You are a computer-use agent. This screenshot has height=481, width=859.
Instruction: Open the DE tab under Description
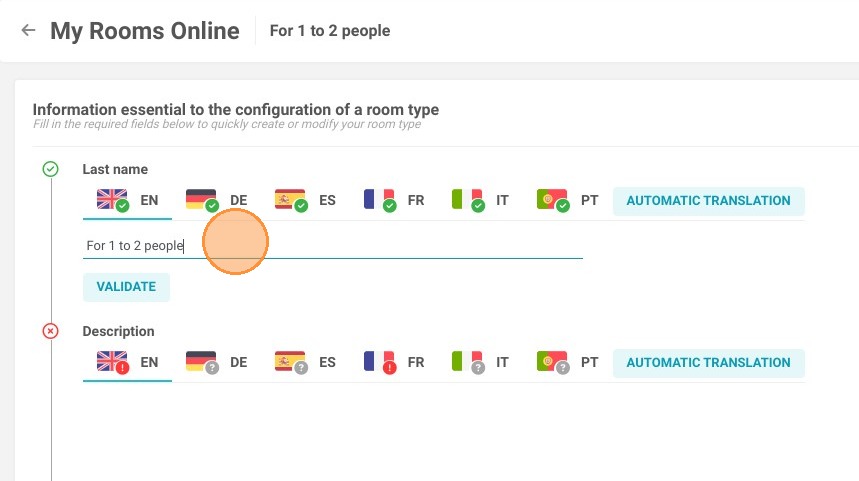click(x=216, y=362)
